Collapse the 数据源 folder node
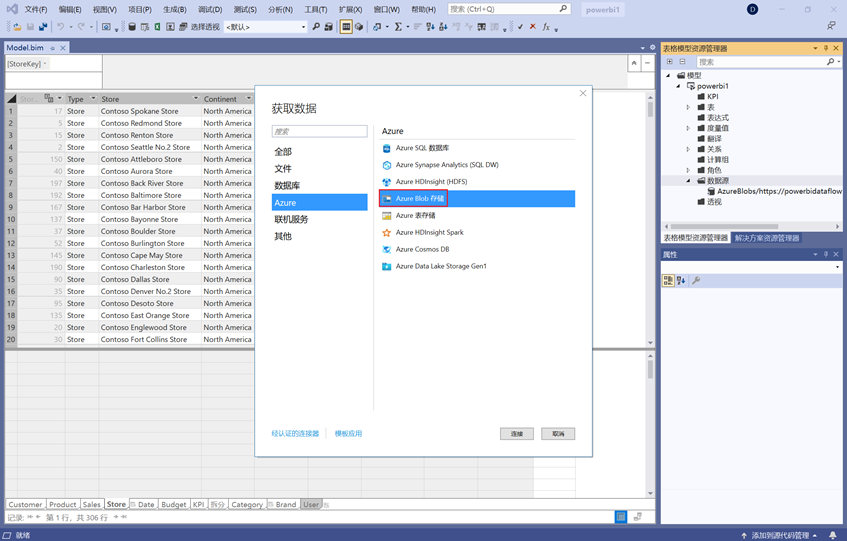Screen dimensions: 847x541 click(x=688, y=181)
